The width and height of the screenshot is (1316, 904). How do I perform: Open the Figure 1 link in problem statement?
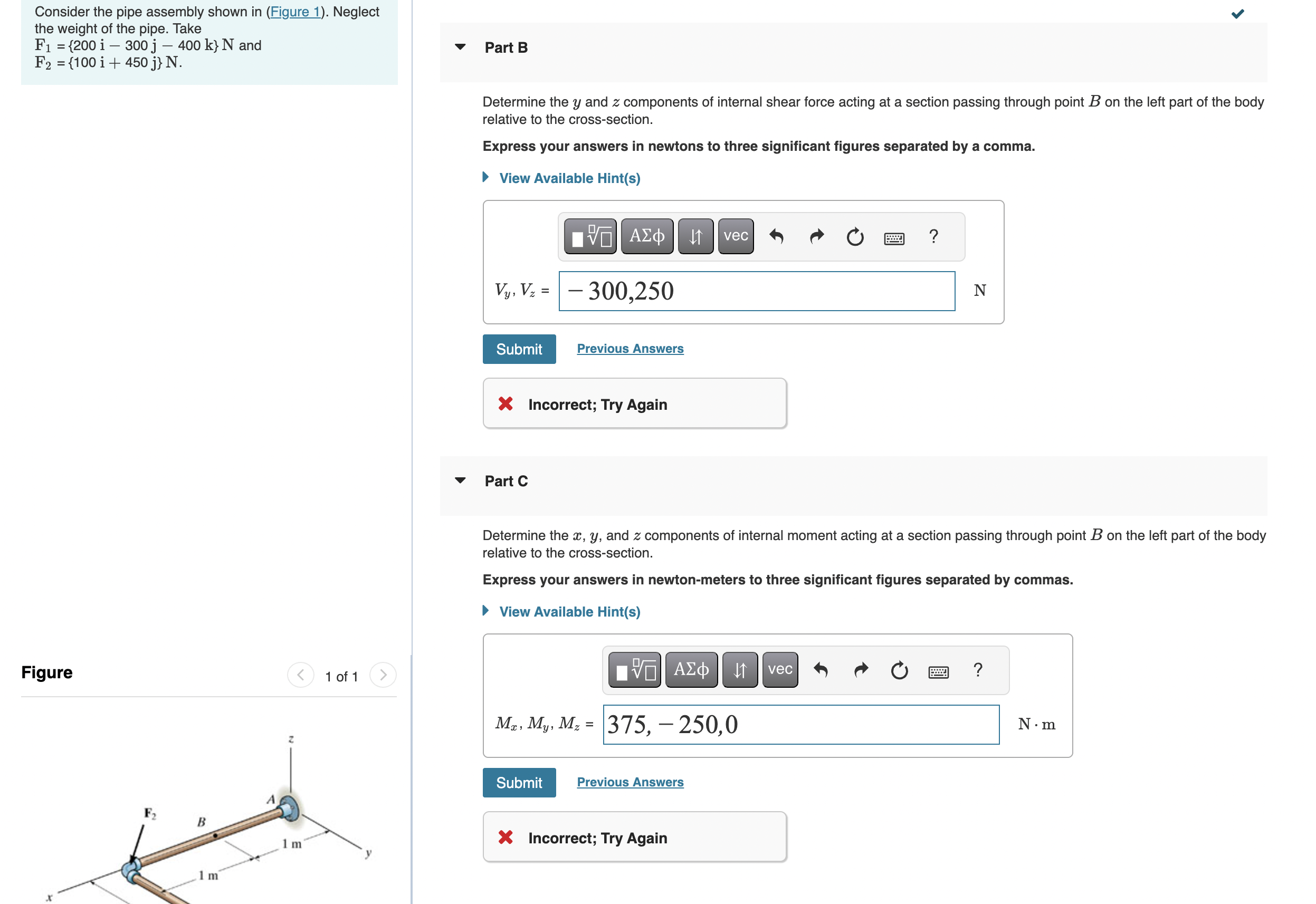click(295, 11)
